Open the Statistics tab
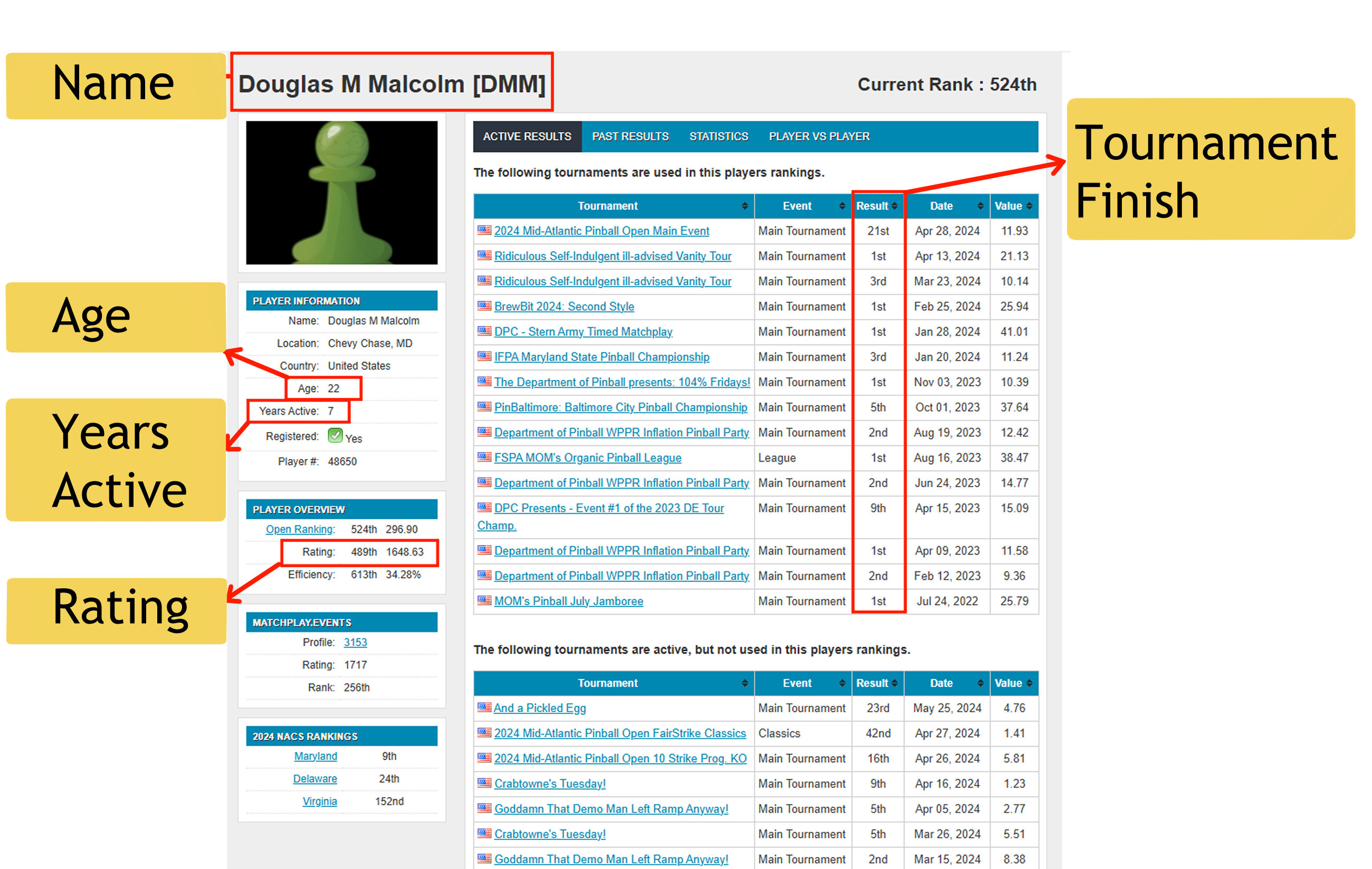 pos(719,137)
